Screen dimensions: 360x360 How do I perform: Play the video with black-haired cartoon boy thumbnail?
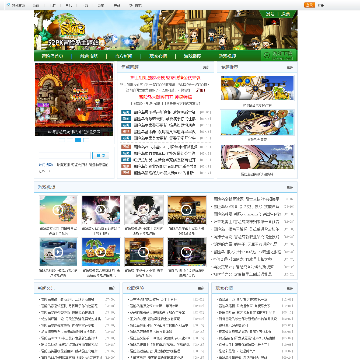pyautogui.click(x=144, y=210)
